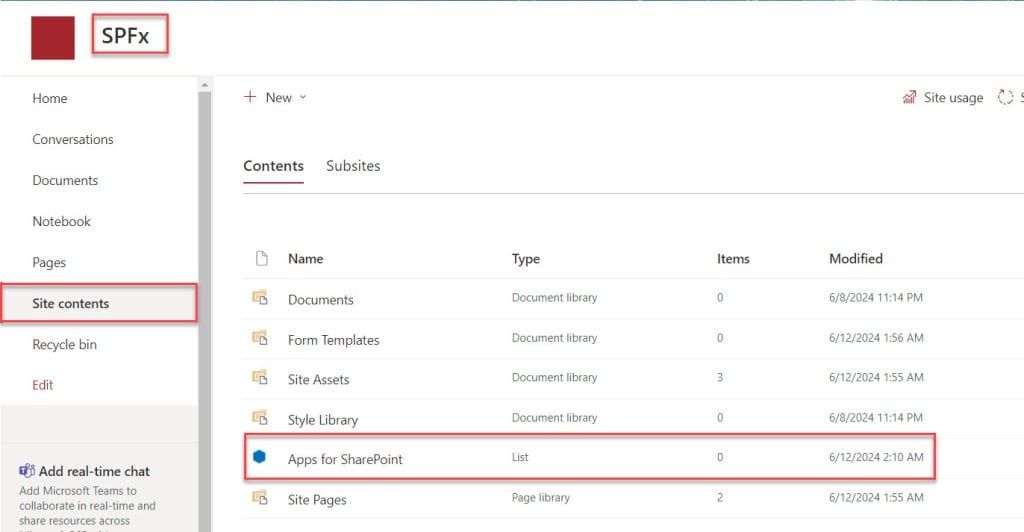This screenshot has width=1024, height=532.
Task: Open Conversations from the side navigation
Action: pyautogui.click(x=72, y=139)
